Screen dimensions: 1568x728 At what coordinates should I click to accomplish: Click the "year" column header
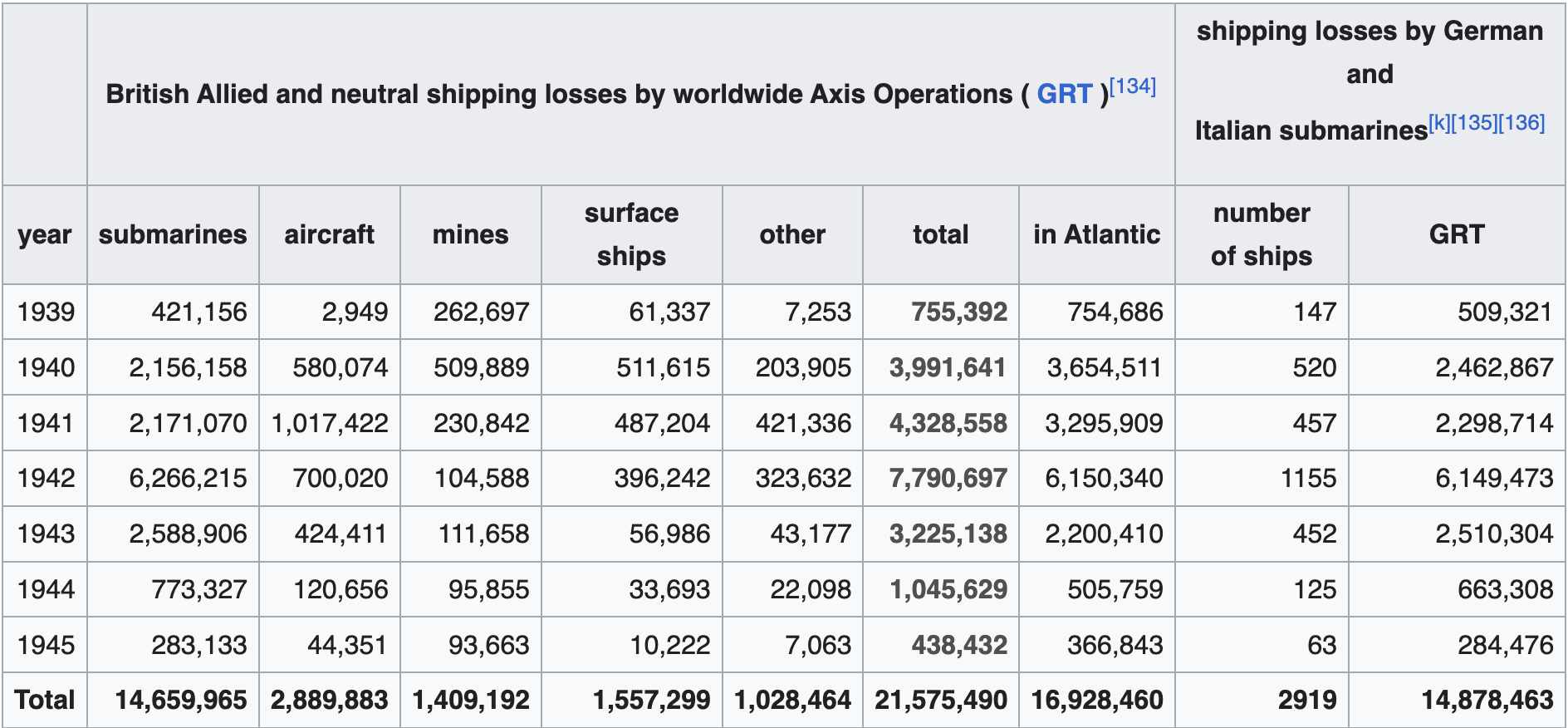[45, 235]
